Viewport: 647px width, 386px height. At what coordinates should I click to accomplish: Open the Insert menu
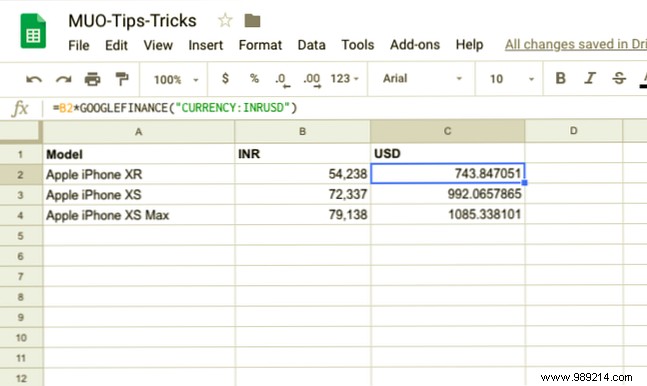(205, 45)
